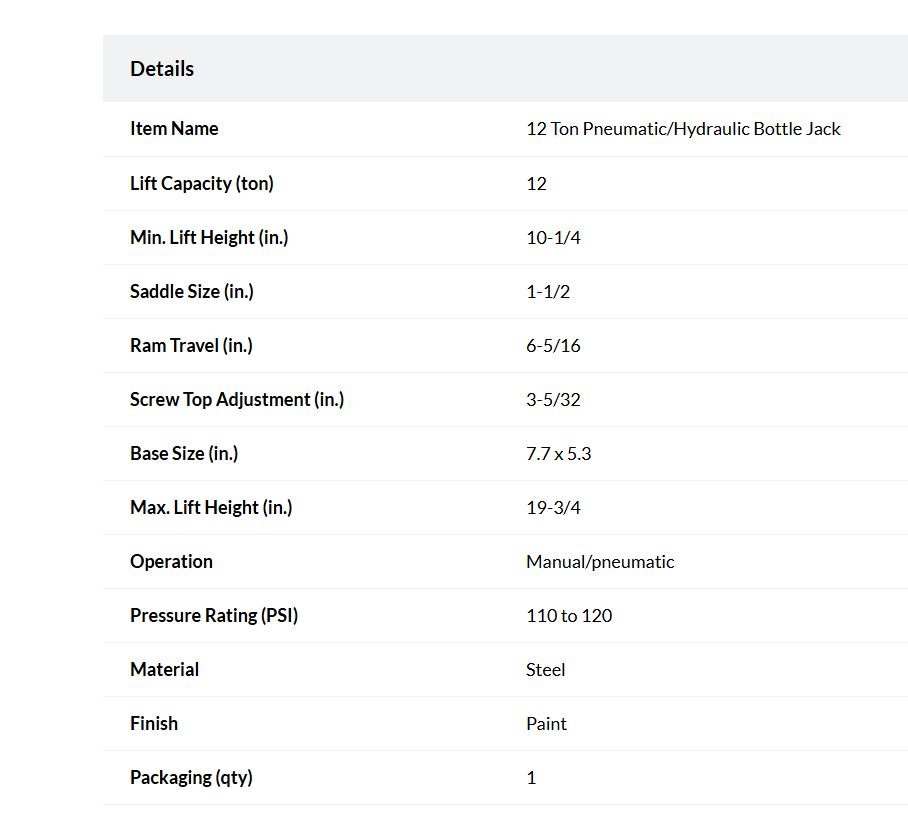Select the 7.7 x 5.3 base size value
908x827 pixels.
[558, 453]
